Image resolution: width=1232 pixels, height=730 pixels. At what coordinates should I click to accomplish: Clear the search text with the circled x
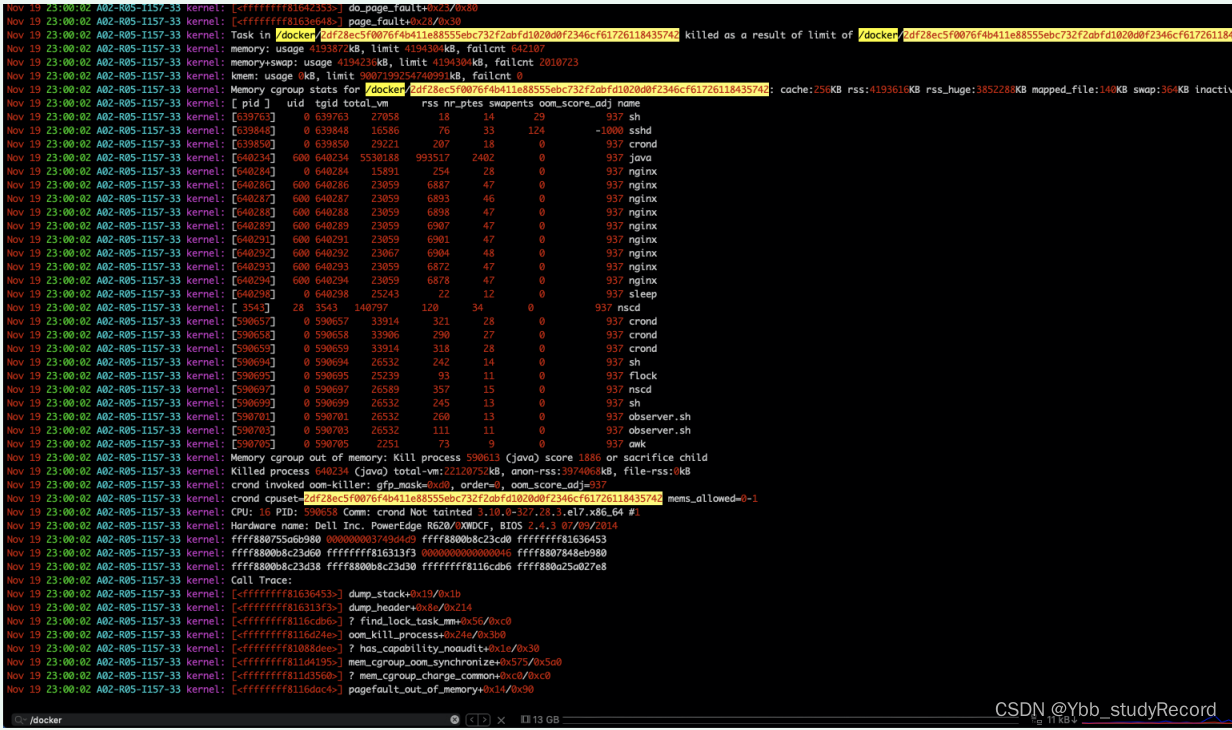click(x=455, y=720)
